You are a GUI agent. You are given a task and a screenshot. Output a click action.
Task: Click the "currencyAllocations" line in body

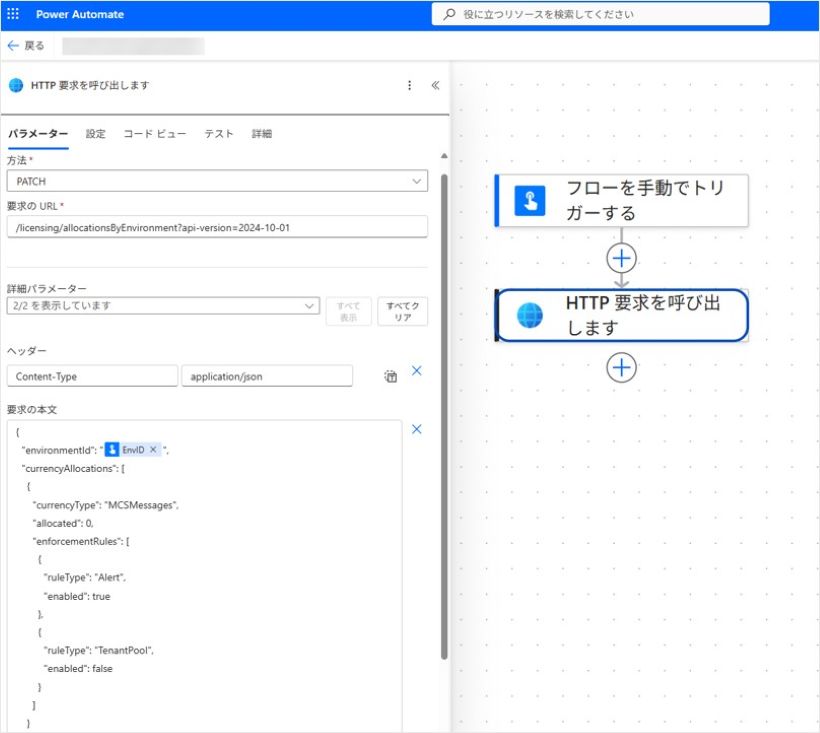tap(73, 468)
